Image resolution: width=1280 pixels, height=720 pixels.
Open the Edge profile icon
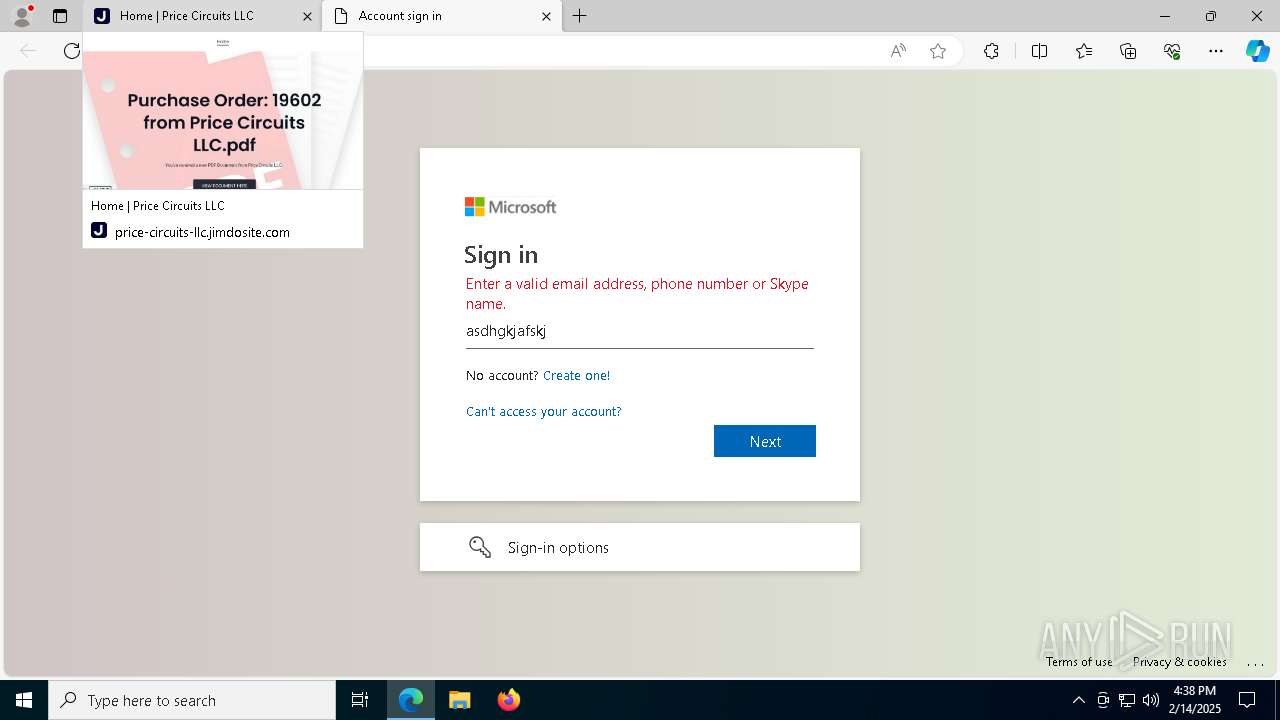(x=22, y=16)
